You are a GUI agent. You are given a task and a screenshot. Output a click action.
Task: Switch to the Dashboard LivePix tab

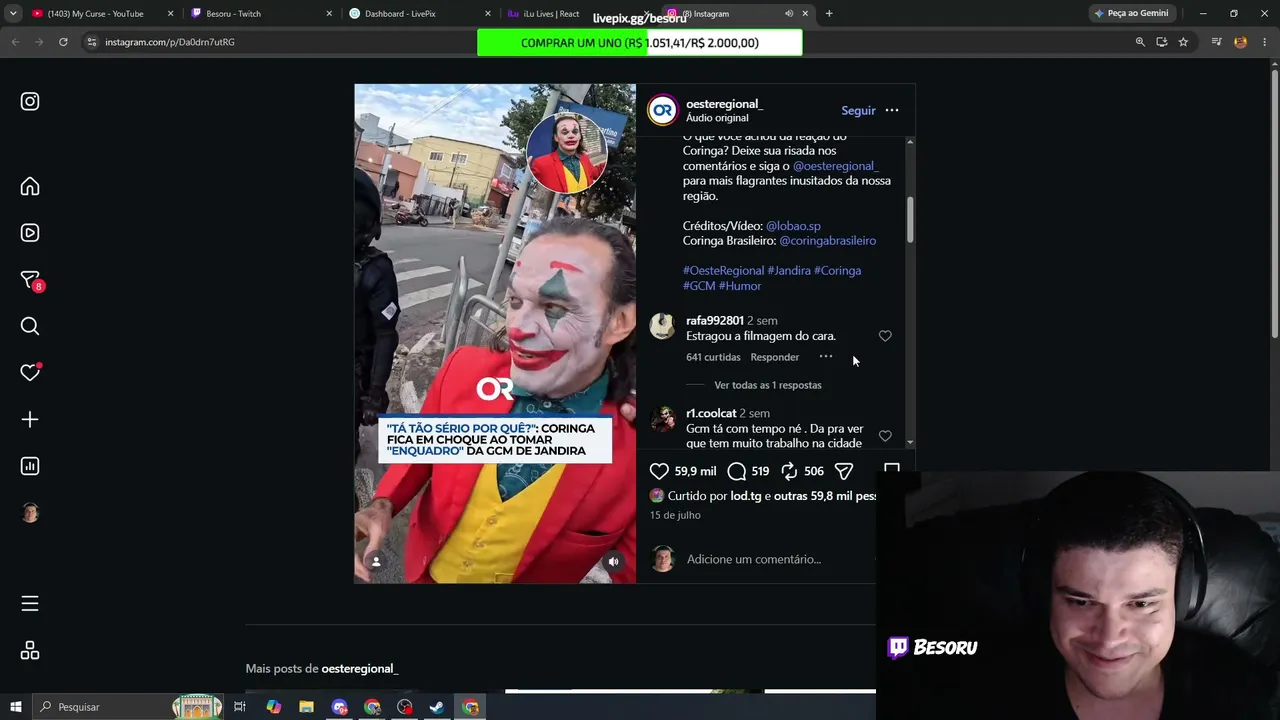[399, 14]
